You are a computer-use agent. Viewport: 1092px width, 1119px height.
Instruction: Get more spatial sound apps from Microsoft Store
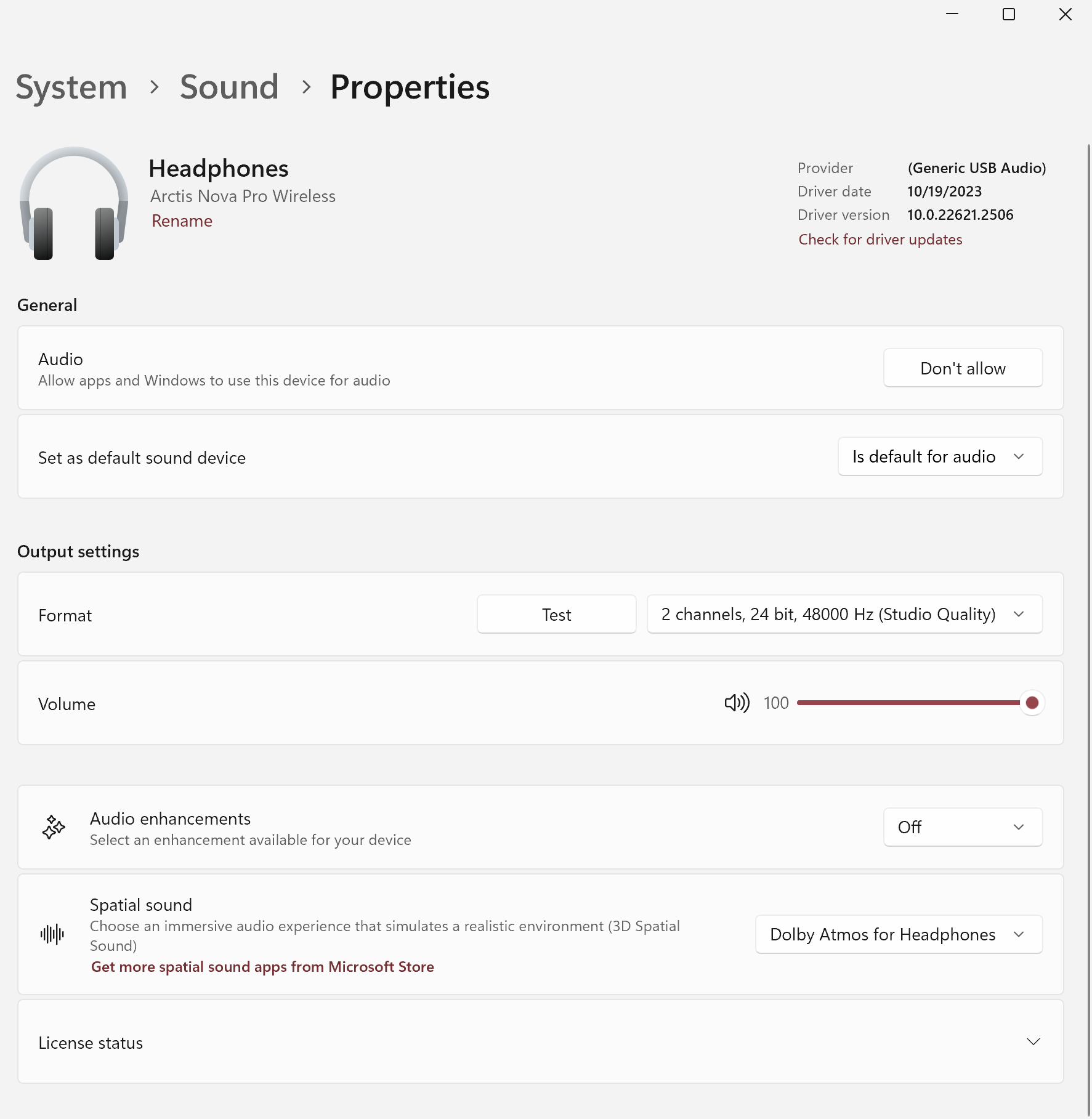coord(262,967)
